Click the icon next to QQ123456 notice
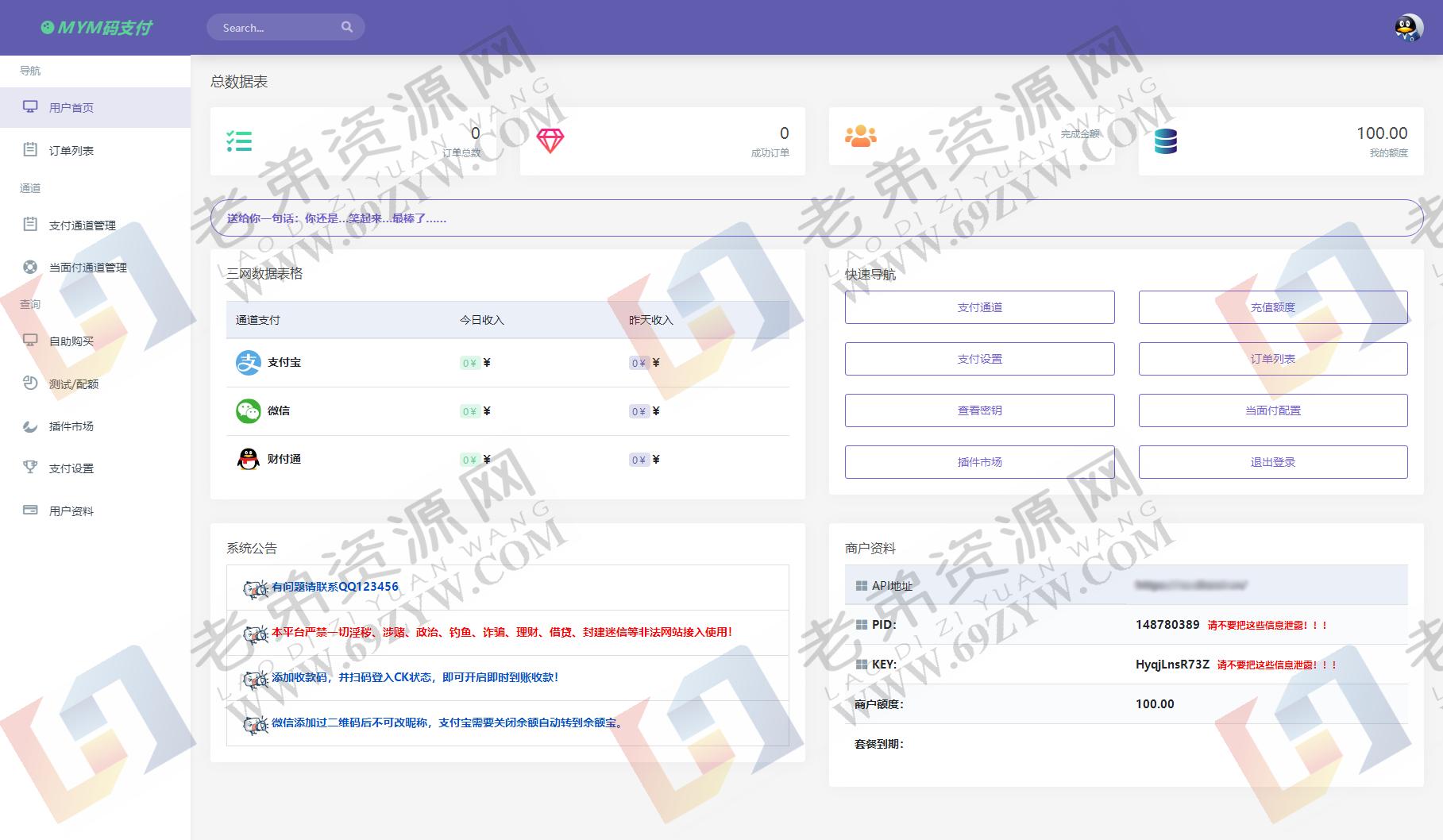Screen dimensions: 1443x840 tap(256, 588)
